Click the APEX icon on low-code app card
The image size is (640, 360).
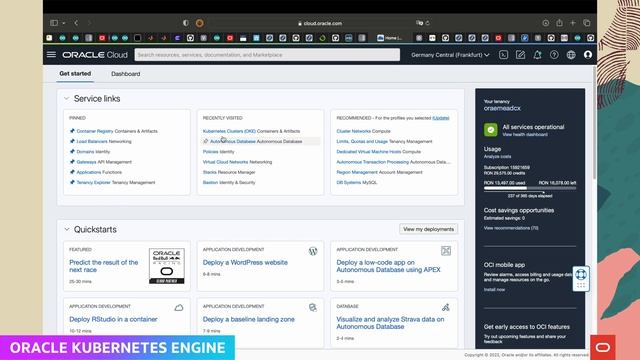click(446, 251)
